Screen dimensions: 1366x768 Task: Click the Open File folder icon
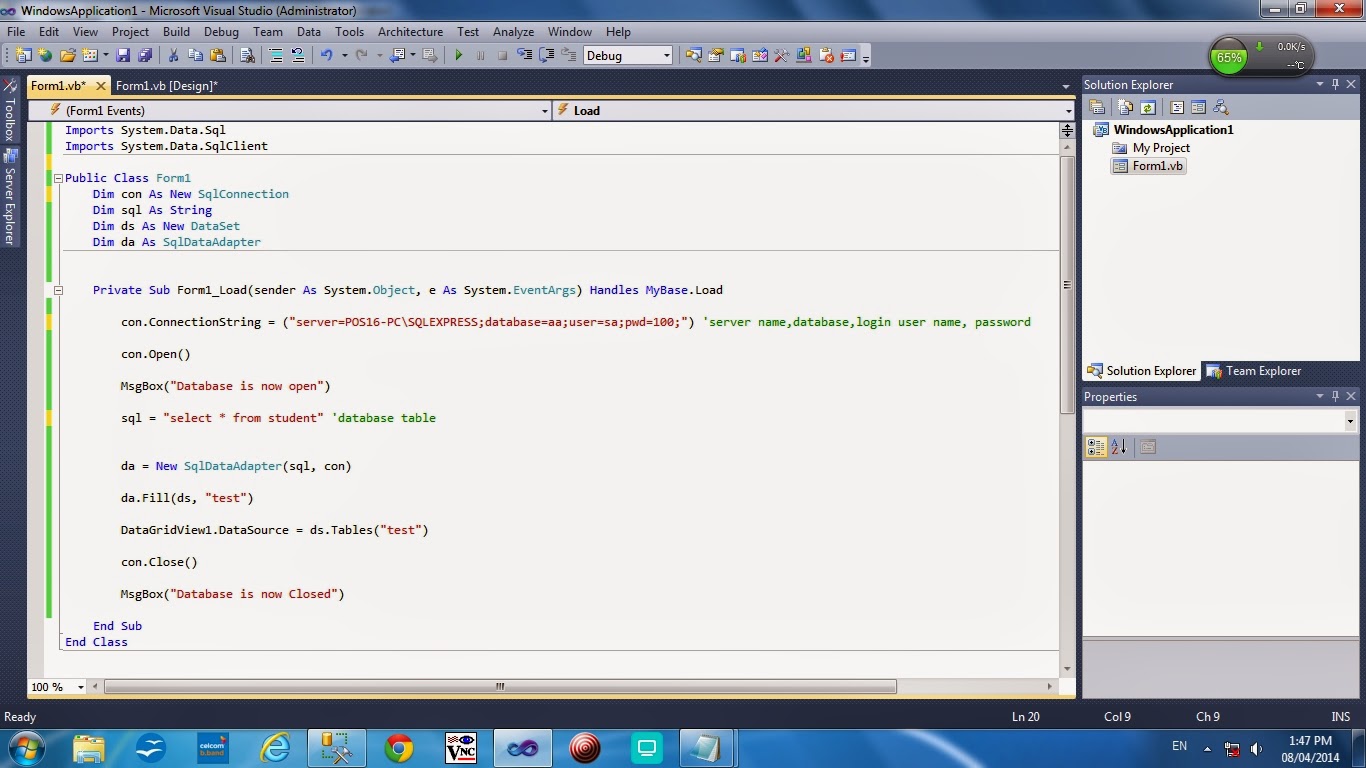(x=68, y=56)
